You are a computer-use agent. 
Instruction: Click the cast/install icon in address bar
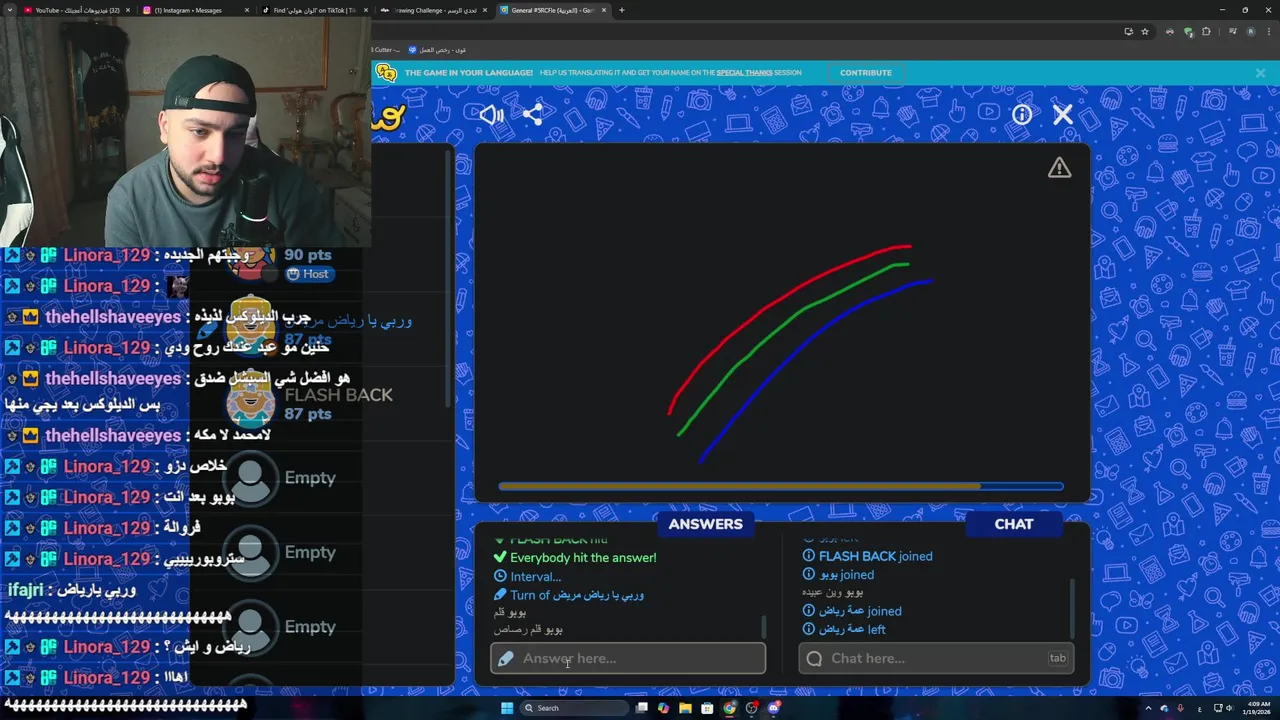(x=1128, y=31)
